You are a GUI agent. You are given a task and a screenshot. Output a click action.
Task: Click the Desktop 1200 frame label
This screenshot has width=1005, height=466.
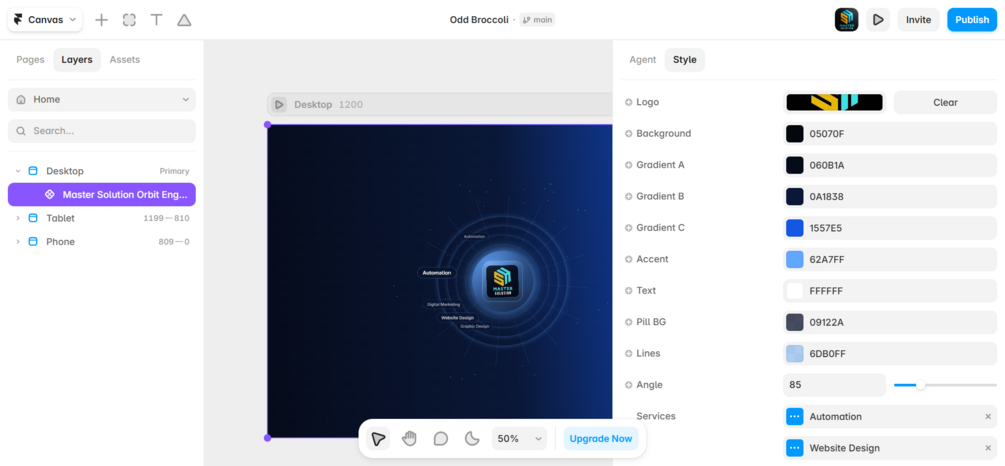coord(328,104)
